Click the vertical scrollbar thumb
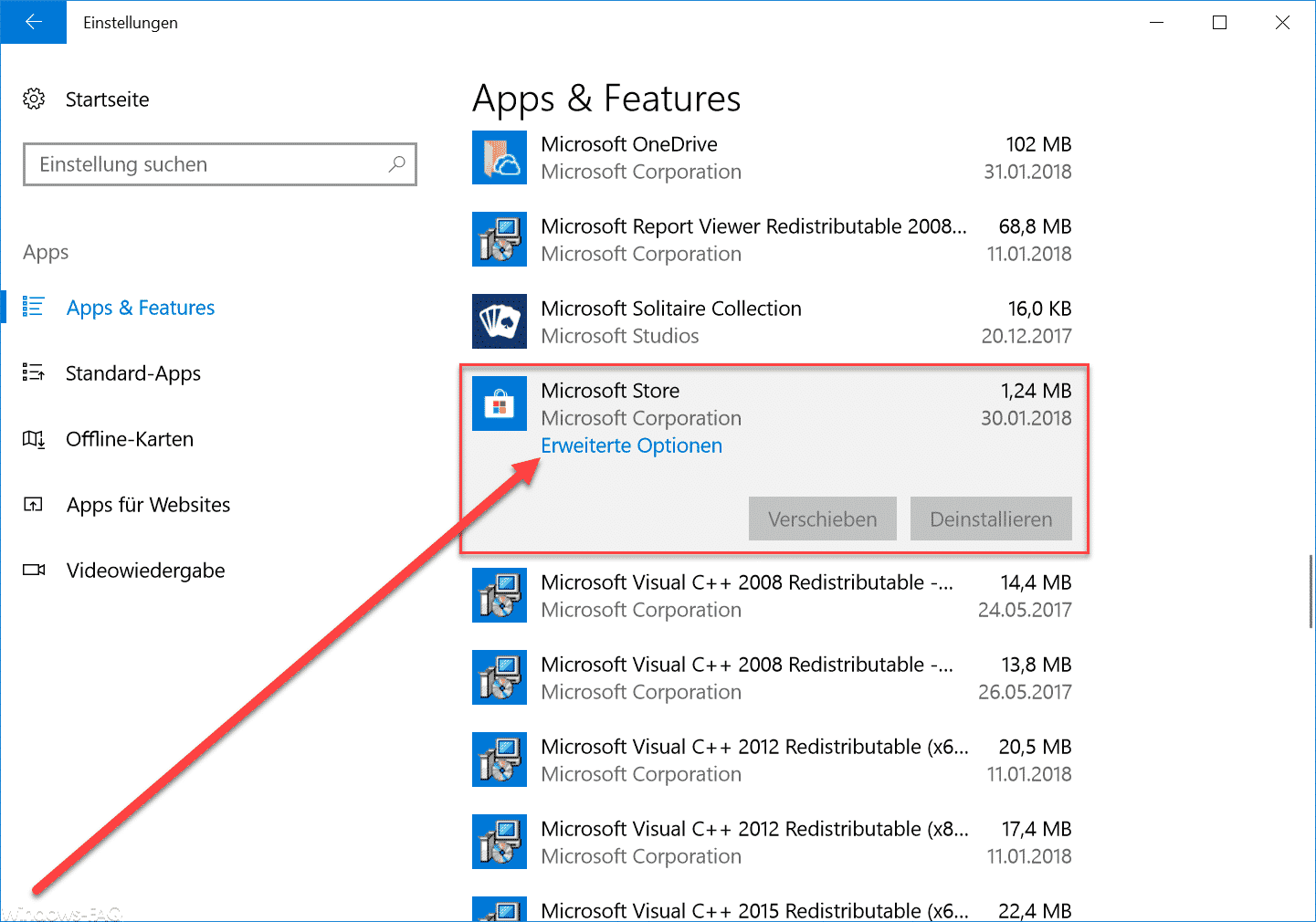This screenshot has width=1316, height=922. (x=1311, y=590)
